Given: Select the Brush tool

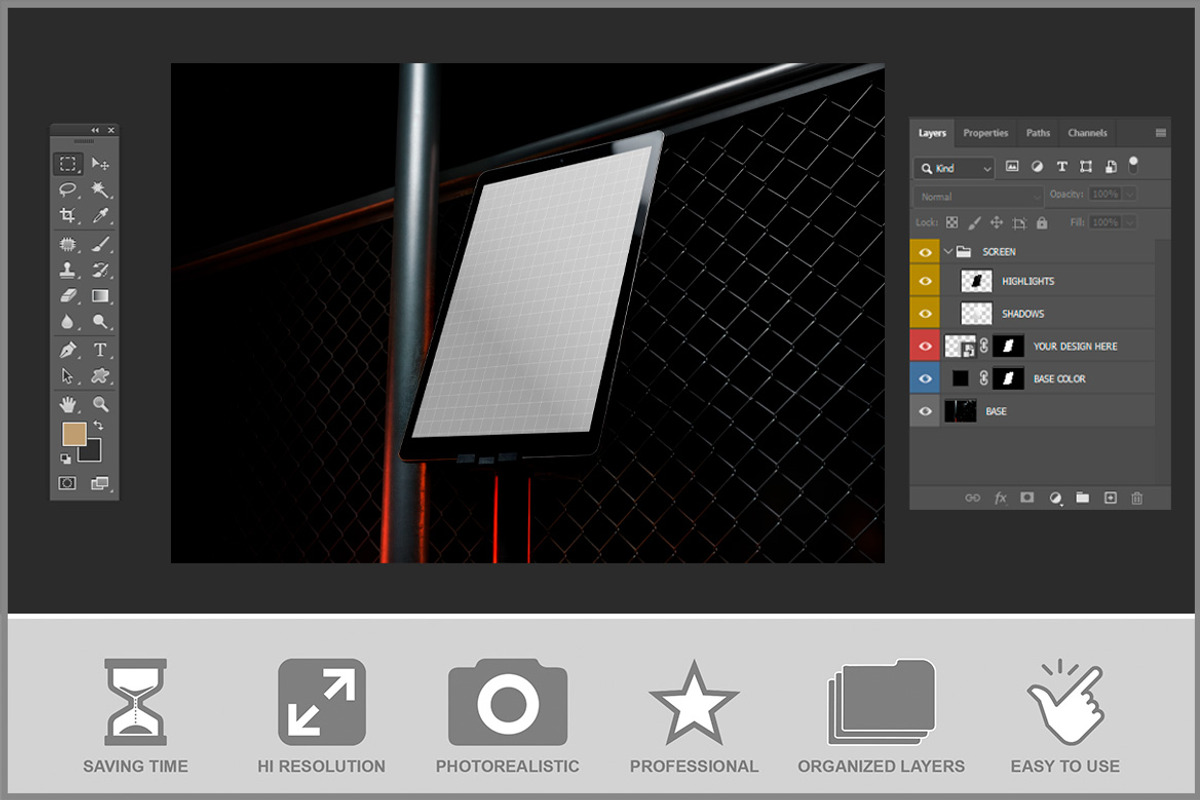Looking at the screenshot, I should tap(100, 243).
